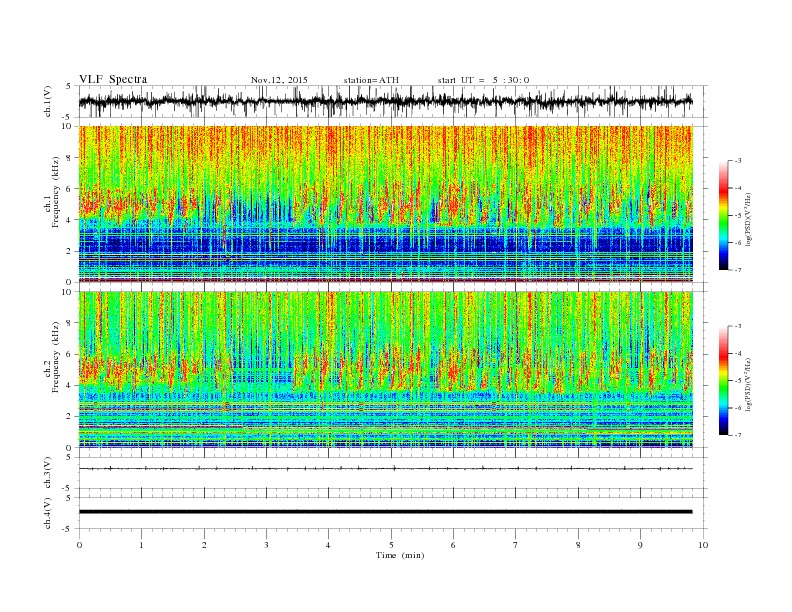Click the "10" tick label on the Time axis
The width and height of the screenshot is (792, 612).
coord(703,545)
